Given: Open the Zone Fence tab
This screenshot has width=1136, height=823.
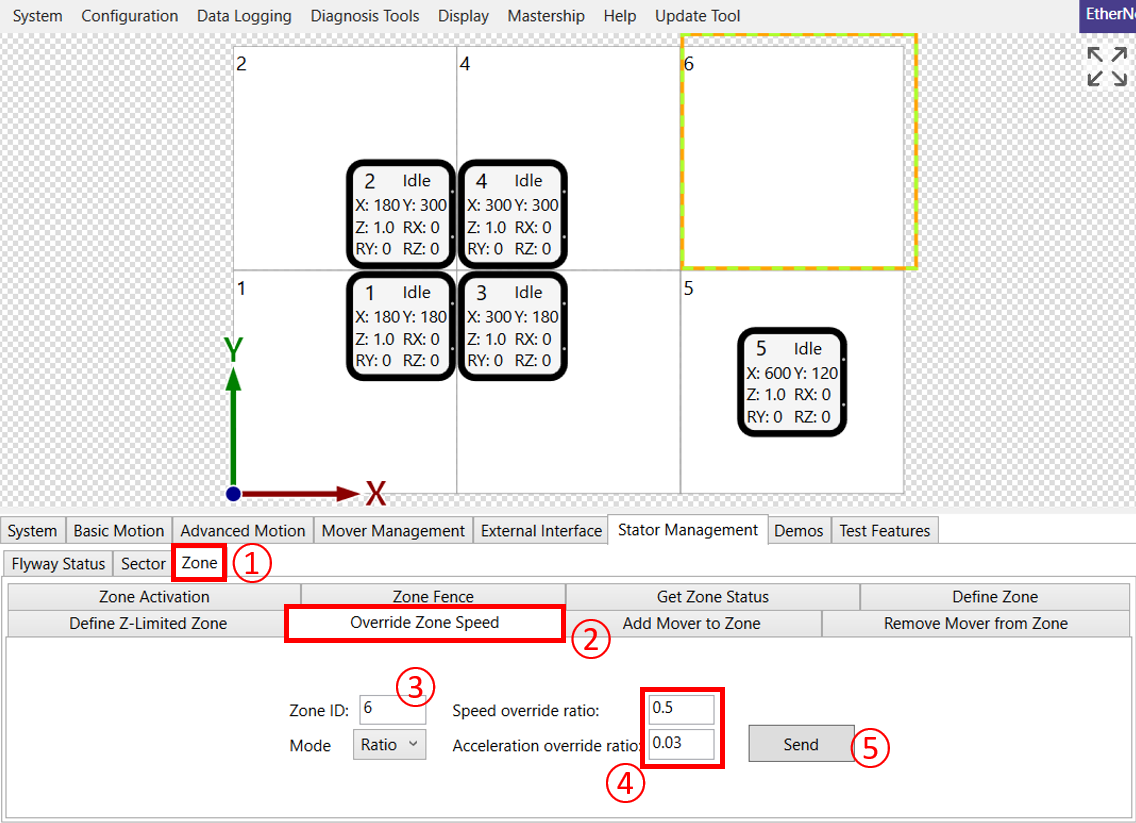Looking at the screenshot, I should [432, 597].
